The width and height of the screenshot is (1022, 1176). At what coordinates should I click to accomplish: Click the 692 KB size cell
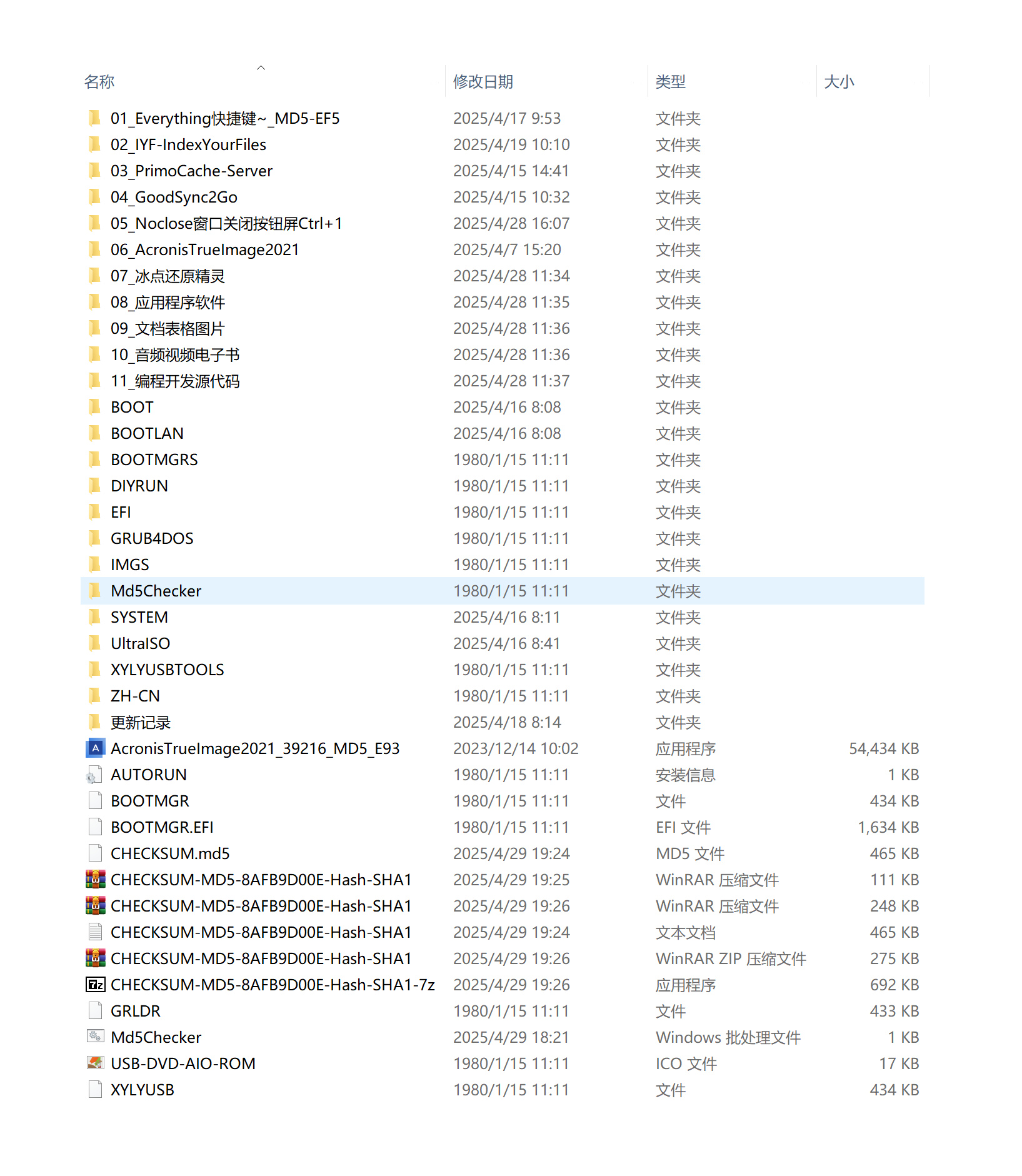click(894, 985)
